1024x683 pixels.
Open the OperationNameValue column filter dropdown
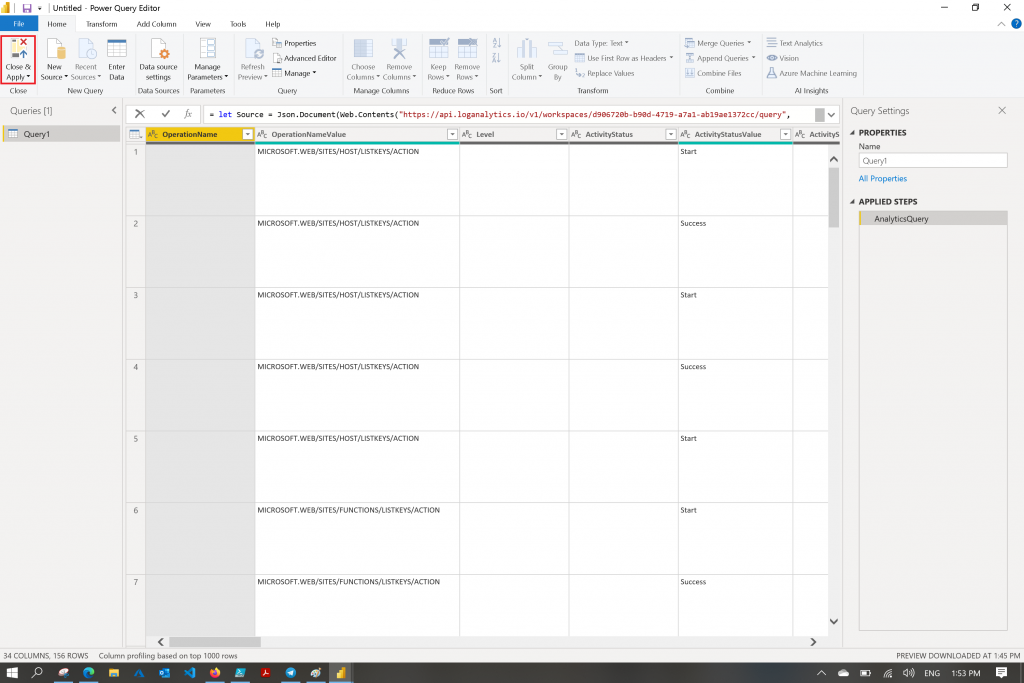tap(452, 134)
